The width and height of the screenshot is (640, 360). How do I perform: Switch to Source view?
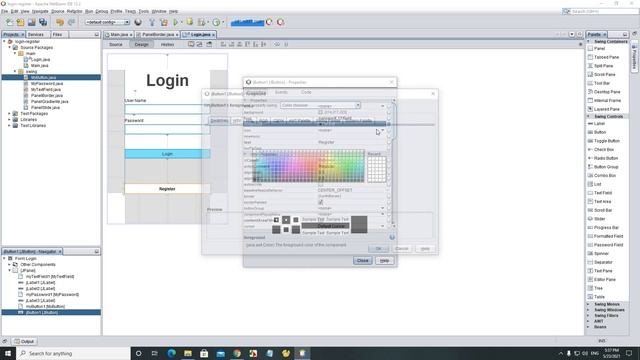(x=116, y=44)
